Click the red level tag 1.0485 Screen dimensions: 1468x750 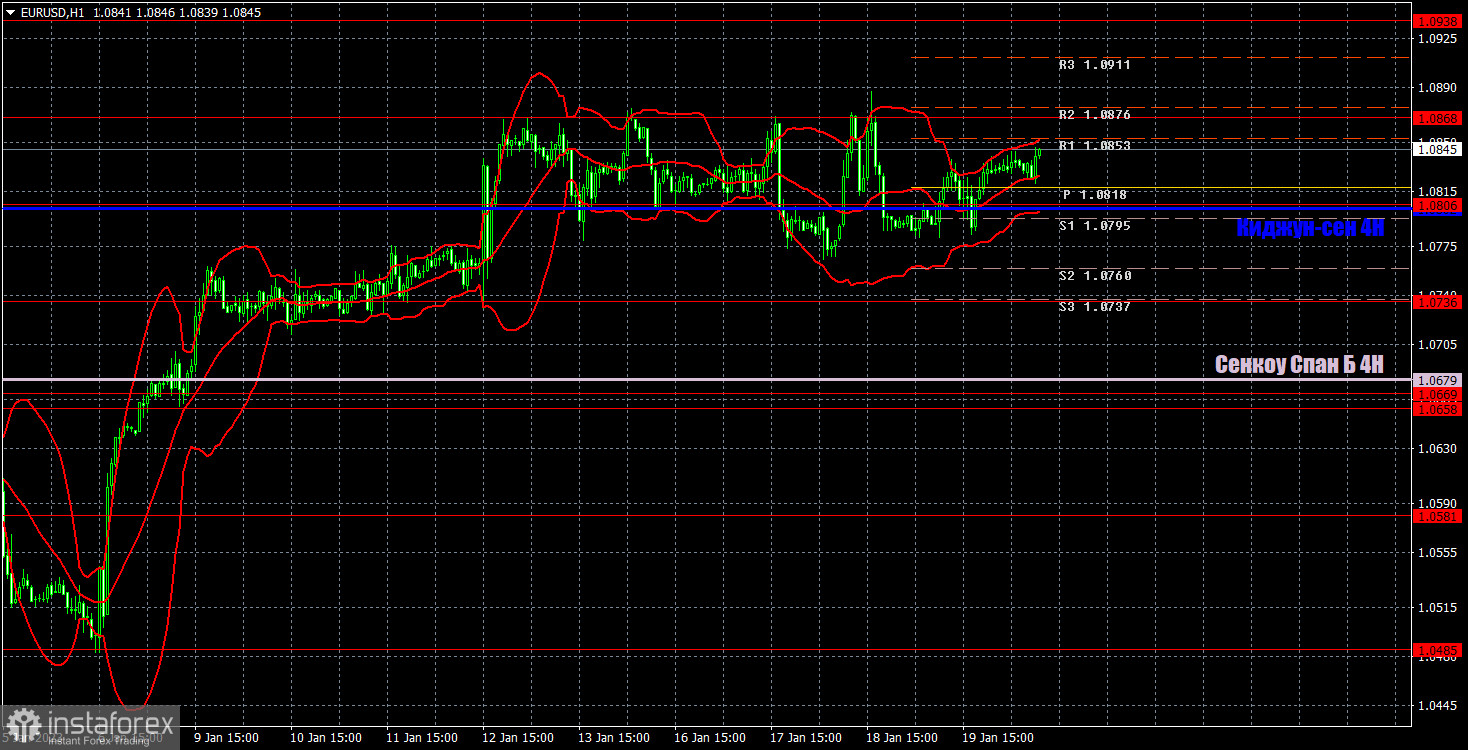(1439, 650)
